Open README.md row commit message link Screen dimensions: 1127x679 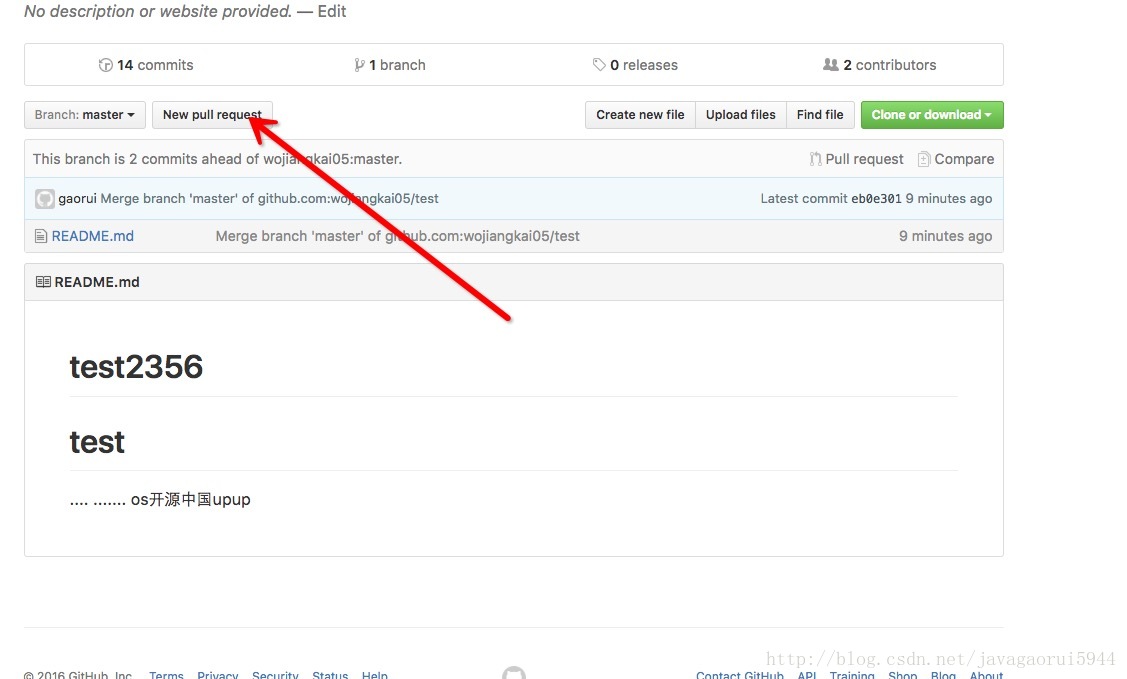point(397,236)
